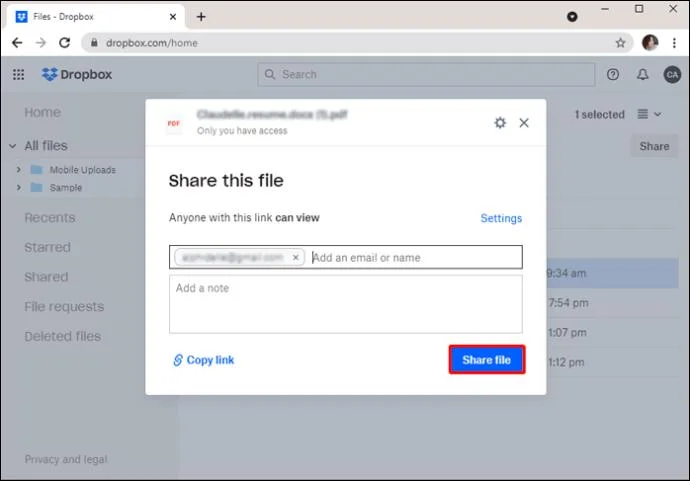This screenshot has width=690, height=481.
Task: Click the Dropbox search box
Action: 426,74
